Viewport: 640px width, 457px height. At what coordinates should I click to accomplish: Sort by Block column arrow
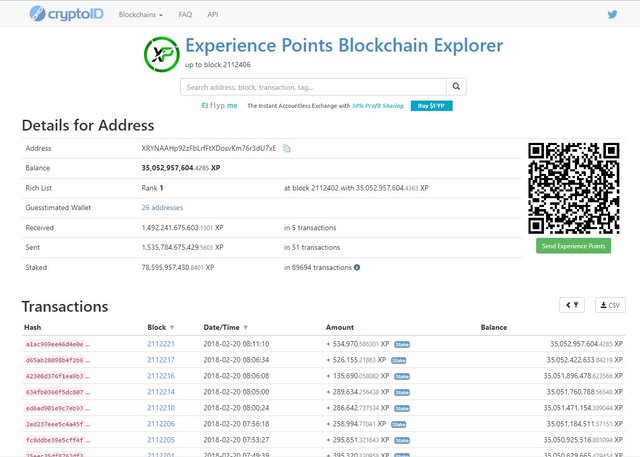coord(172,327)
